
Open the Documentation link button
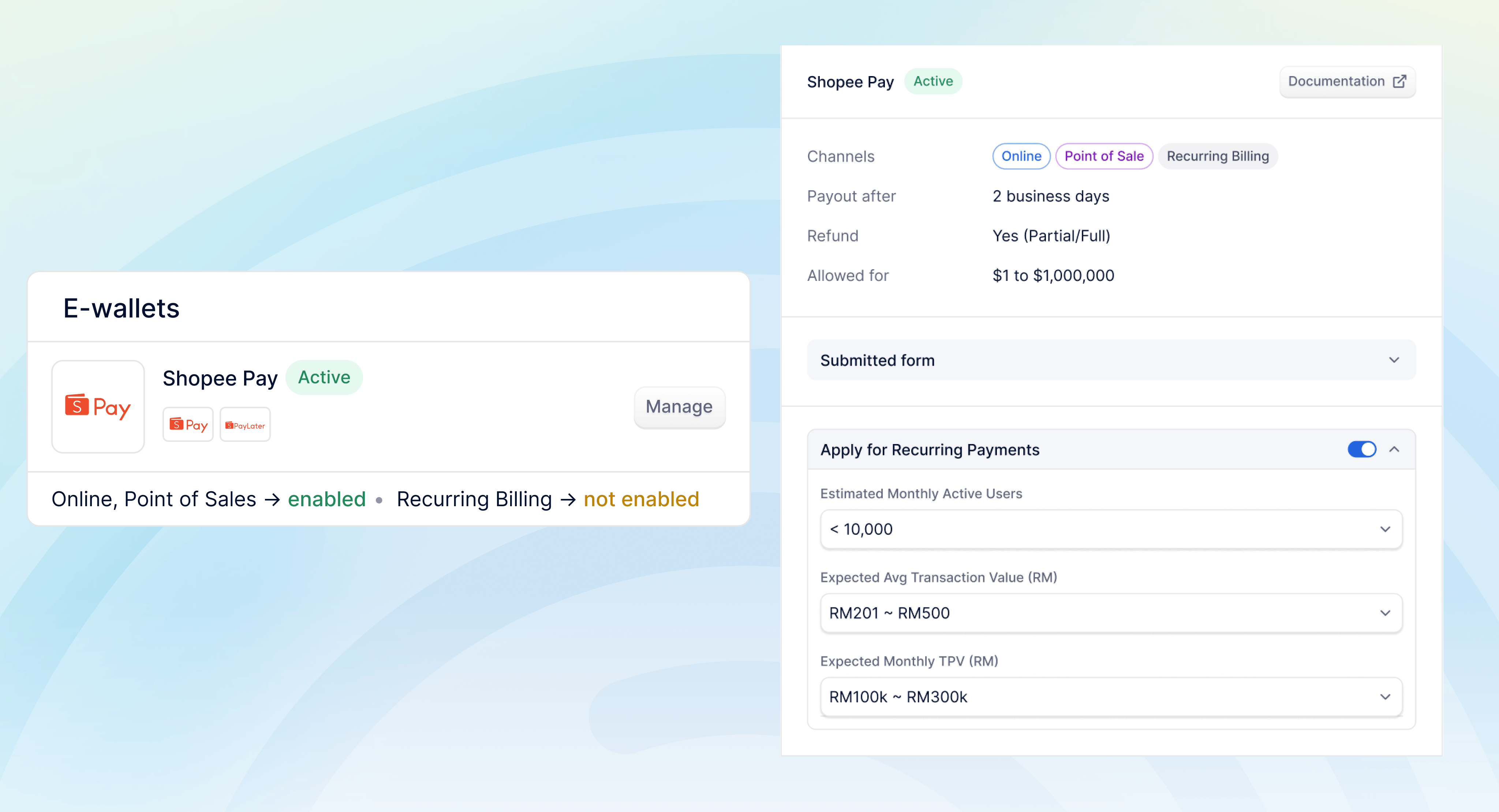(1347, 82)
